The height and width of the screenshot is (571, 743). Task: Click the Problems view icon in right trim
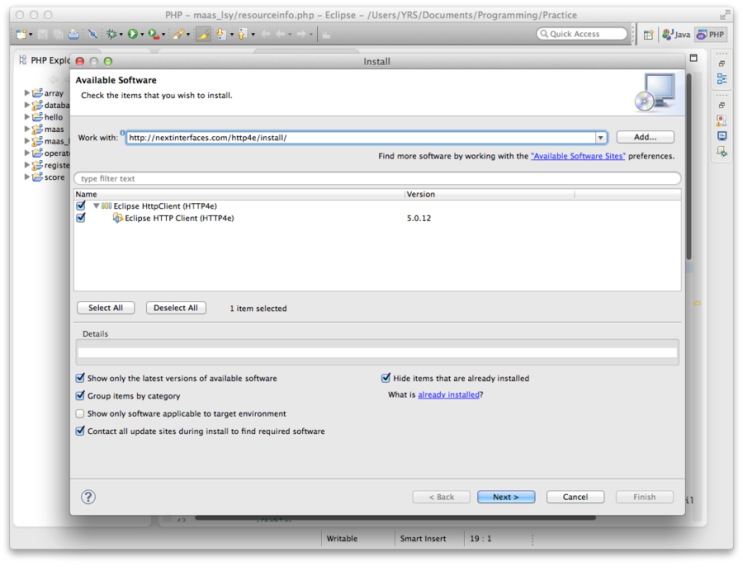[x=722, y=120]
